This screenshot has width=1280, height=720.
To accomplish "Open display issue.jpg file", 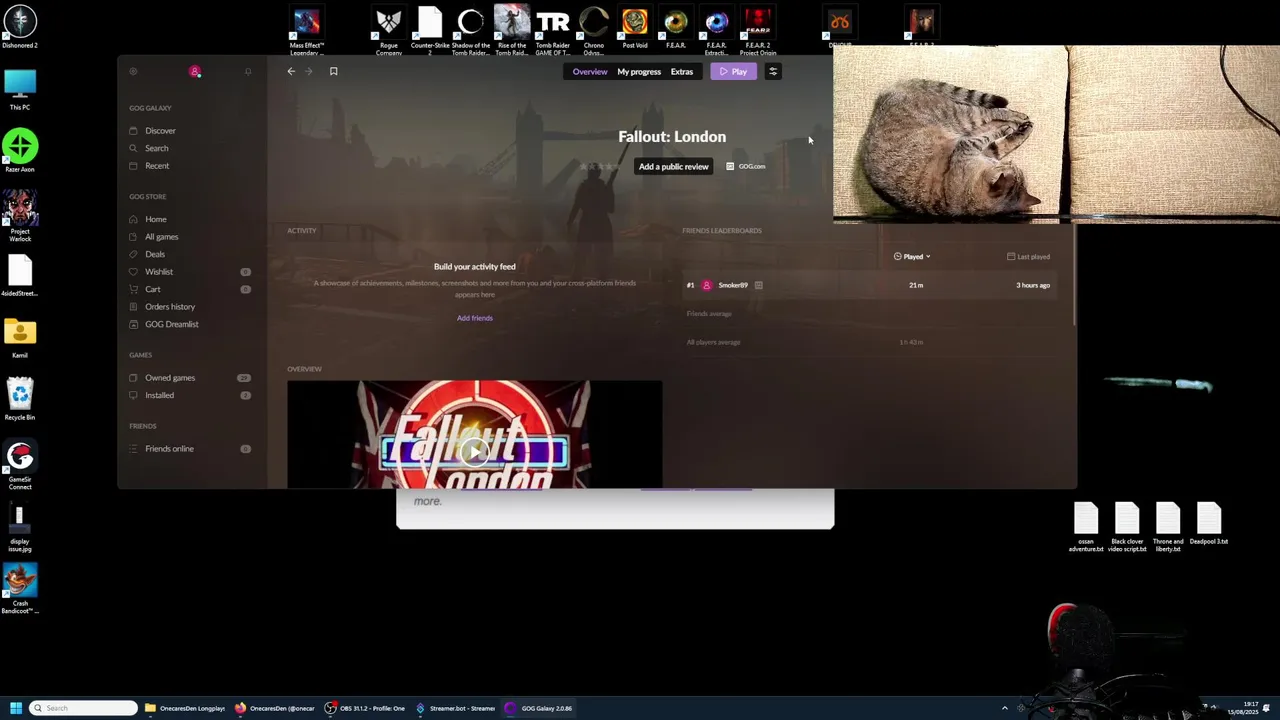I will pos(20,527).
